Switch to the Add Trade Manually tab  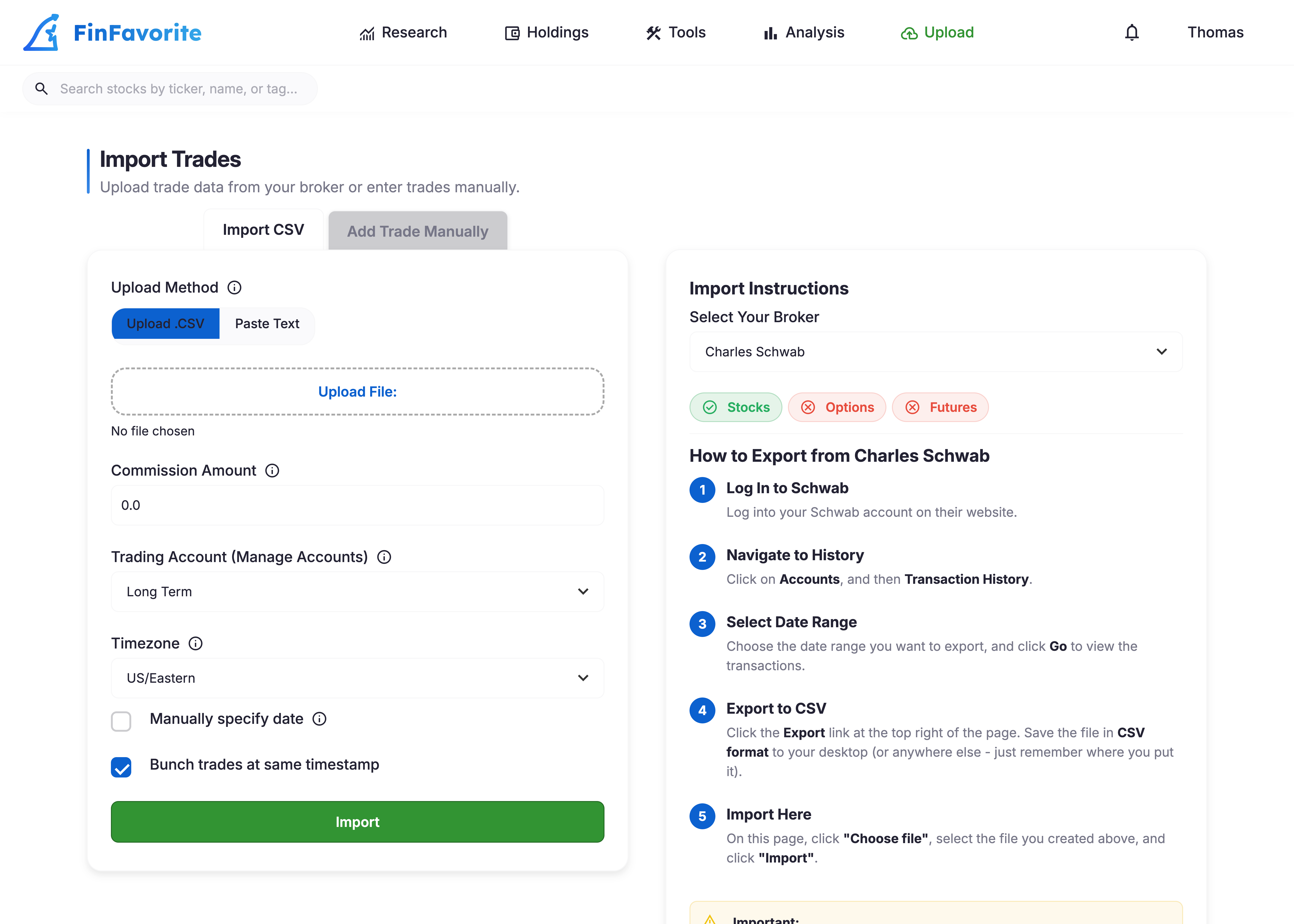pos(418,230)
